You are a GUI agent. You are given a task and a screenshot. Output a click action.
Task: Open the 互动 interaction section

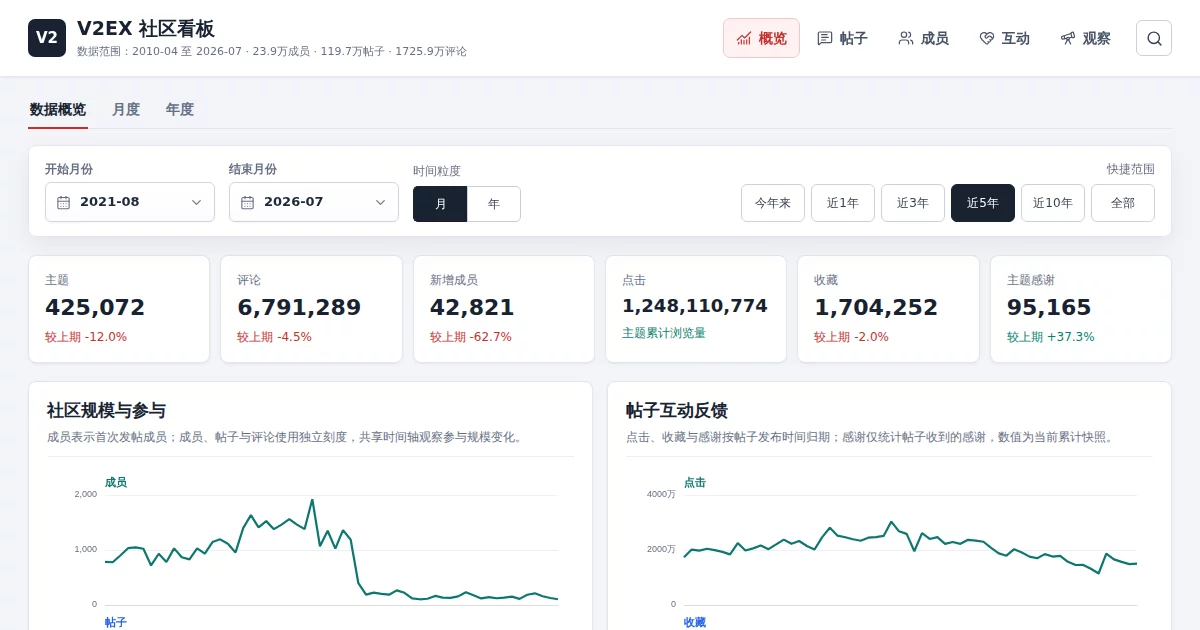(1004, 38)
